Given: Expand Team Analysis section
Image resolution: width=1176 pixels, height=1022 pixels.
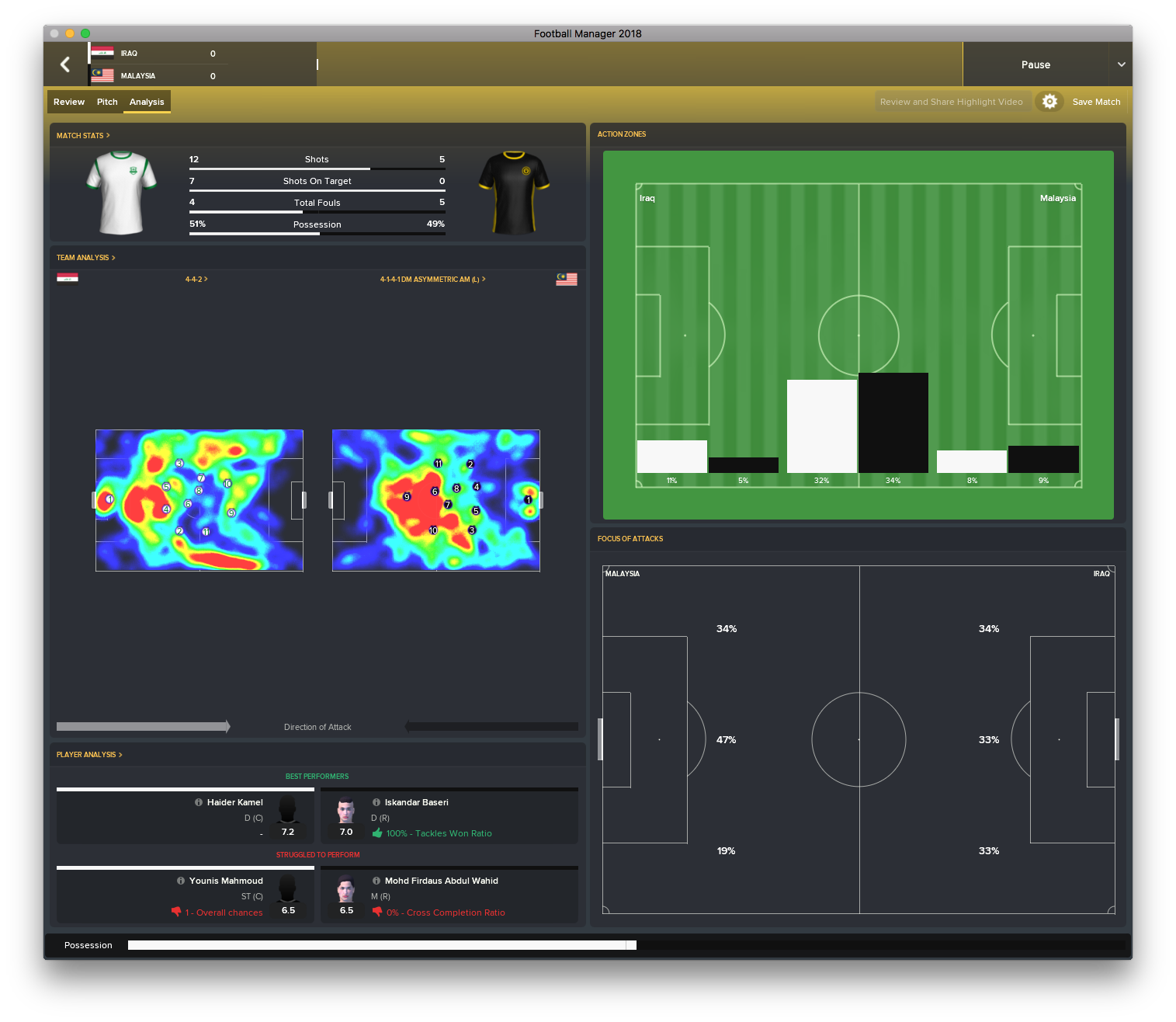Looking at the screenshot, I should pos(85,257).
